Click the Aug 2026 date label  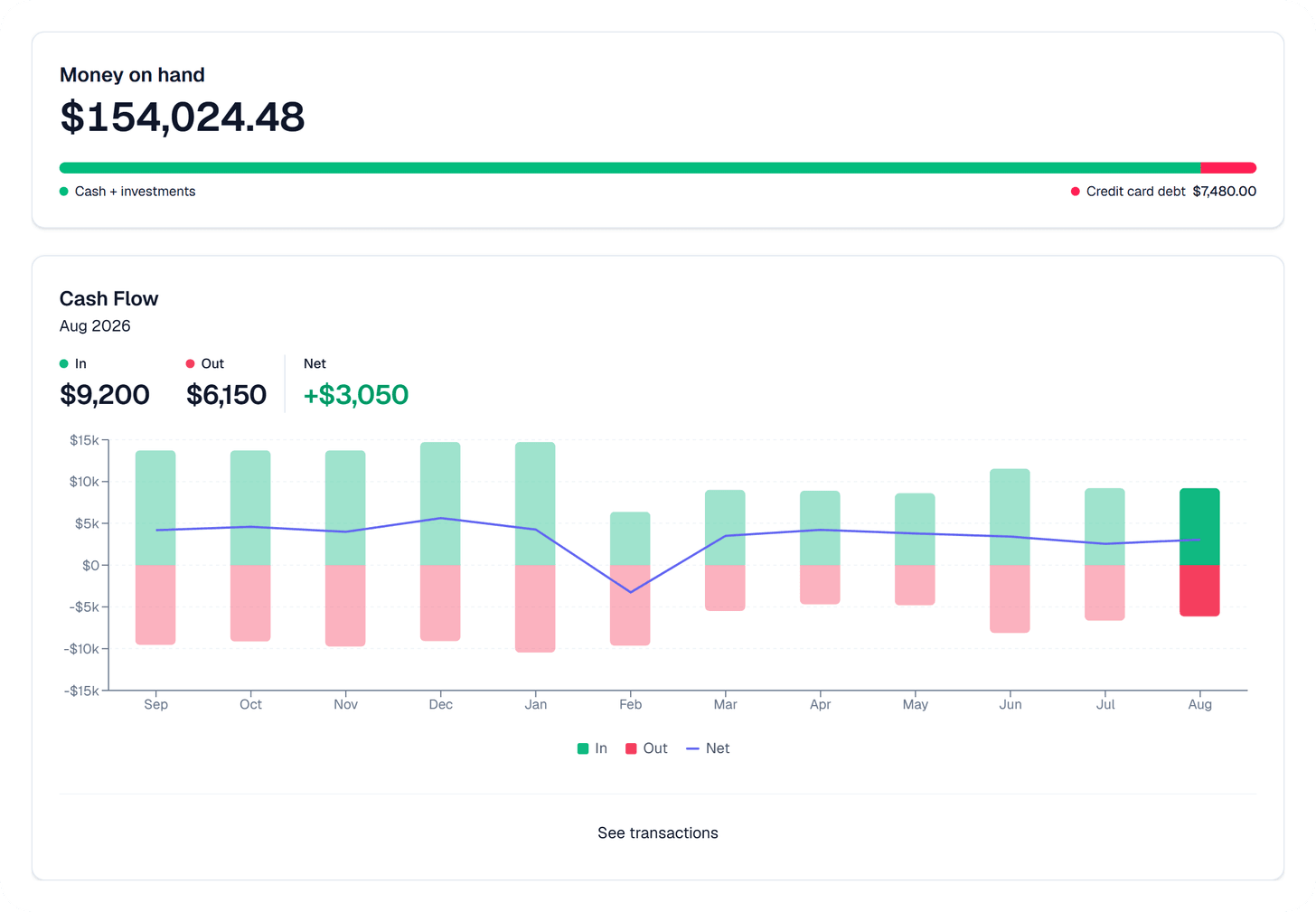coord(95,325)
